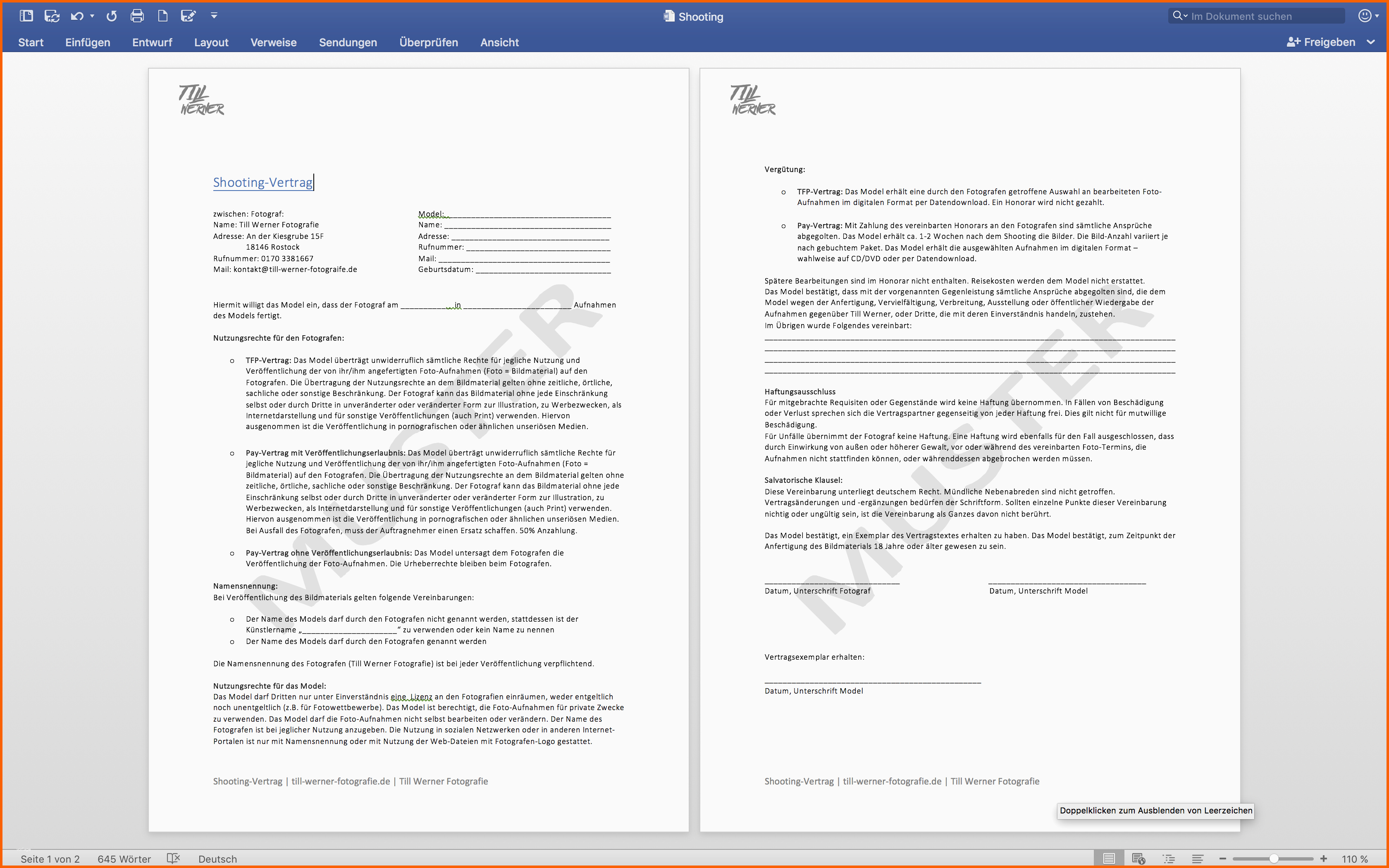Toggle the user account icon top right
The height and width of the screenshot is (868, 1389).
[x=1365, y=16]
